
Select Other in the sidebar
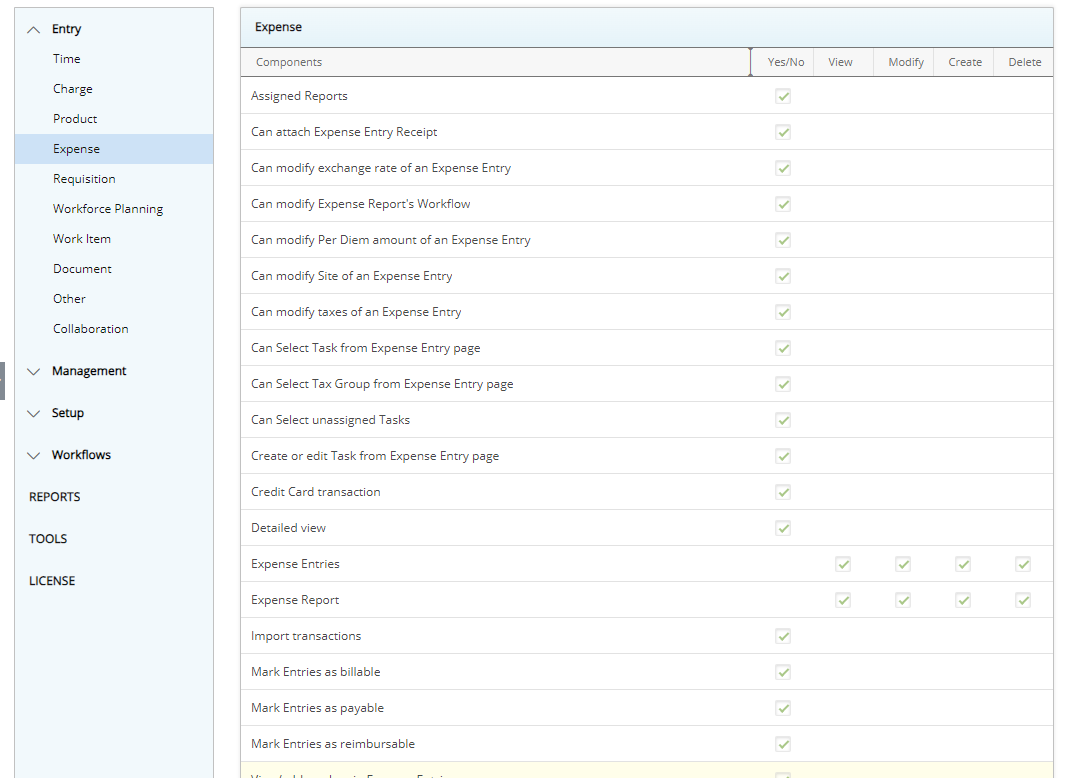coord(69,299)
